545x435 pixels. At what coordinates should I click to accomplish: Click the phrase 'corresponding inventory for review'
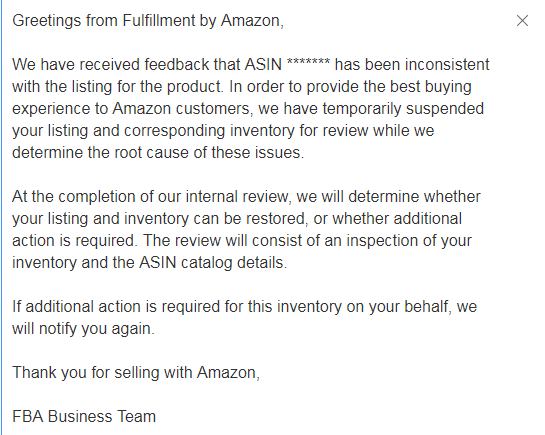[246, 131]
